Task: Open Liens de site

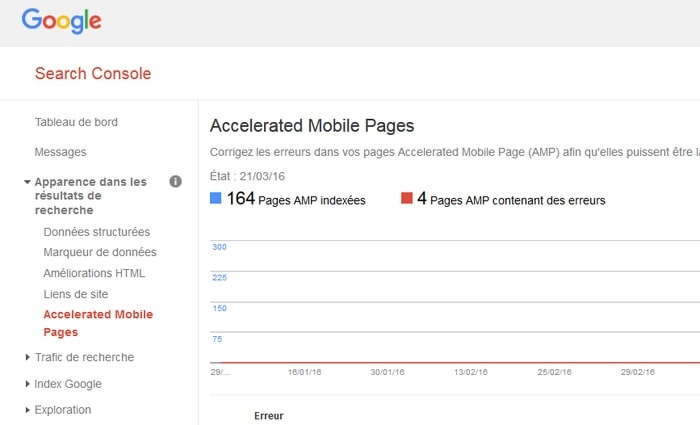Action: (x=75, y=294)
